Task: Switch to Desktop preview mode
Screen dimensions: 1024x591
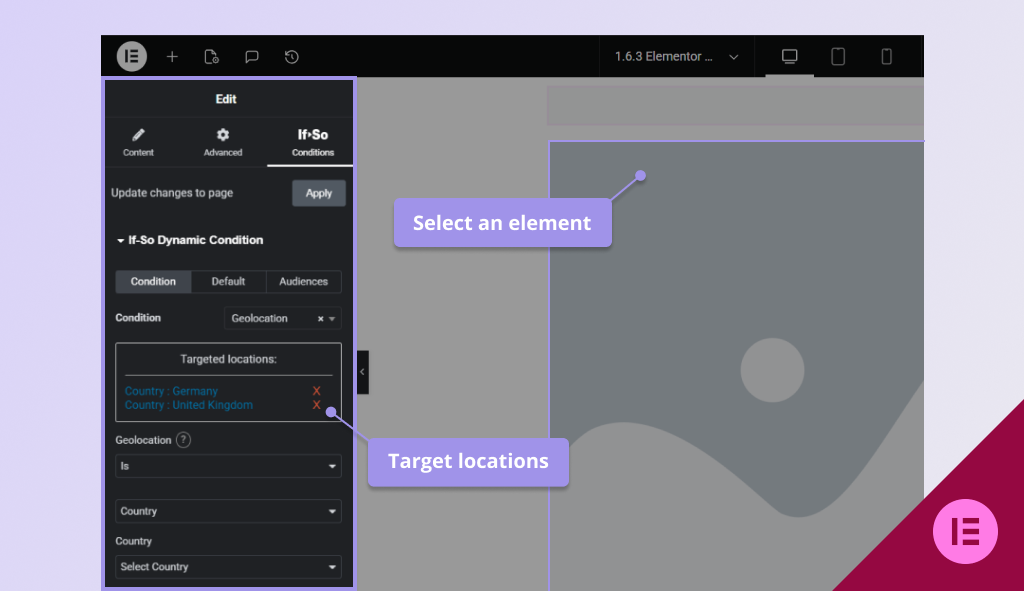Action: pos(788,57)
